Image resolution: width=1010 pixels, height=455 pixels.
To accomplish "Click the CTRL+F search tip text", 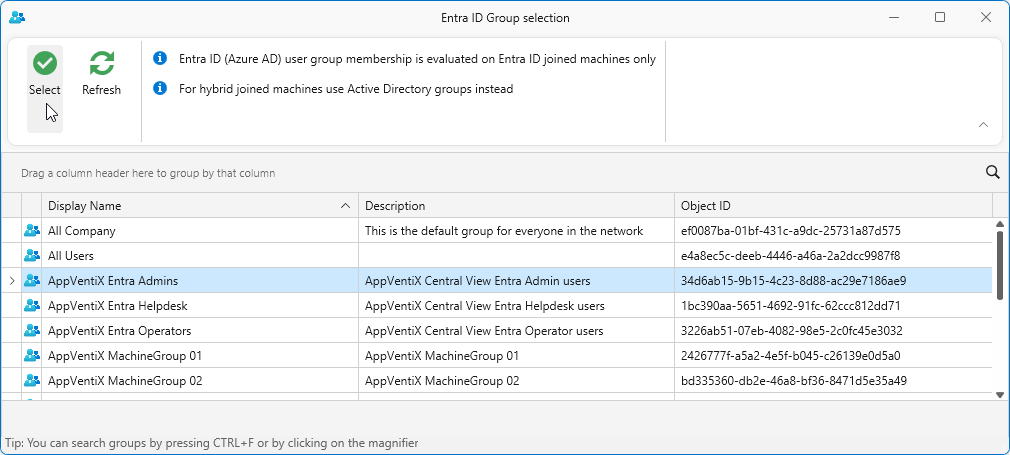I will (212, 443).
